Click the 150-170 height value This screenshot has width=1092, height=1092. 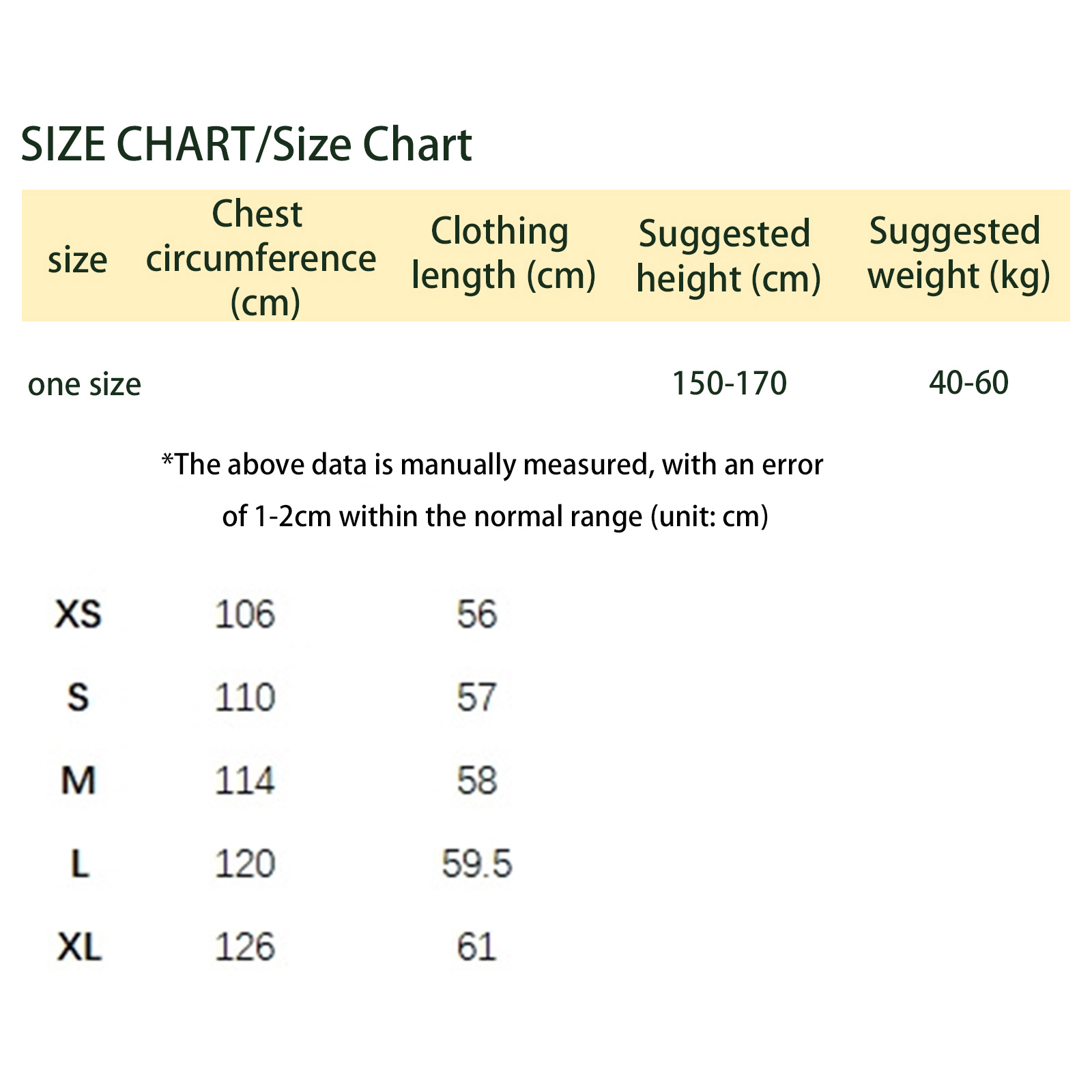pos(729,384)
